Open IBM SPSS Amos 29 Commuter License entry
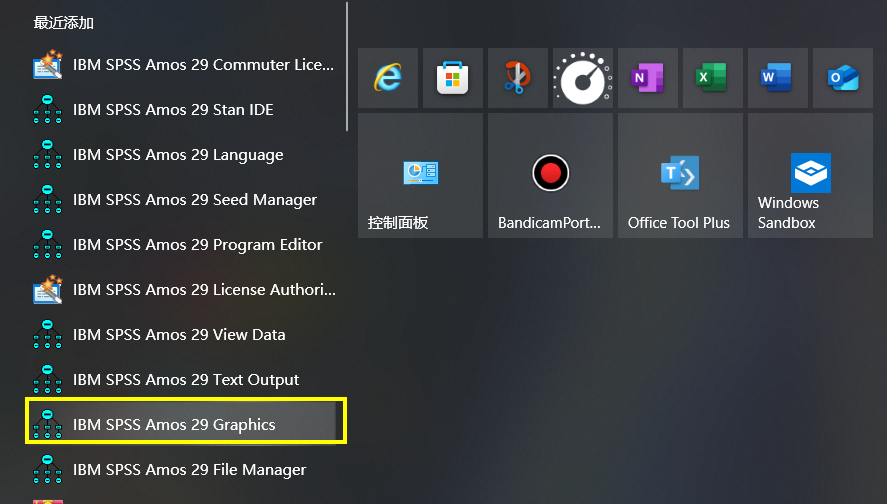This screenshot has width=887, height=504. tap(185, 65)
